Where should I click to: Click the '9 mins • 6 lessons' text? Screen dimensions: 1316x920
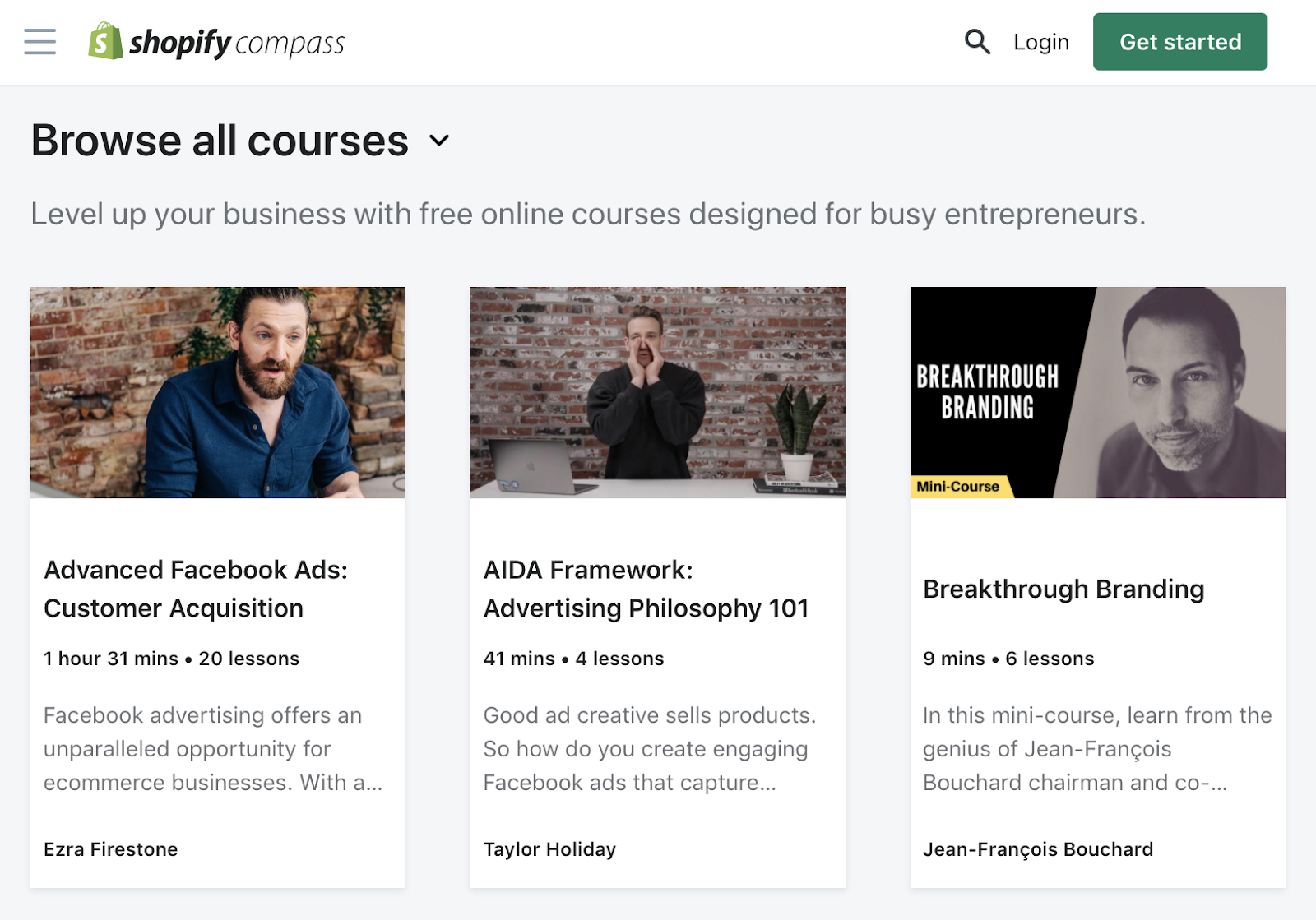coord(1008,659)
